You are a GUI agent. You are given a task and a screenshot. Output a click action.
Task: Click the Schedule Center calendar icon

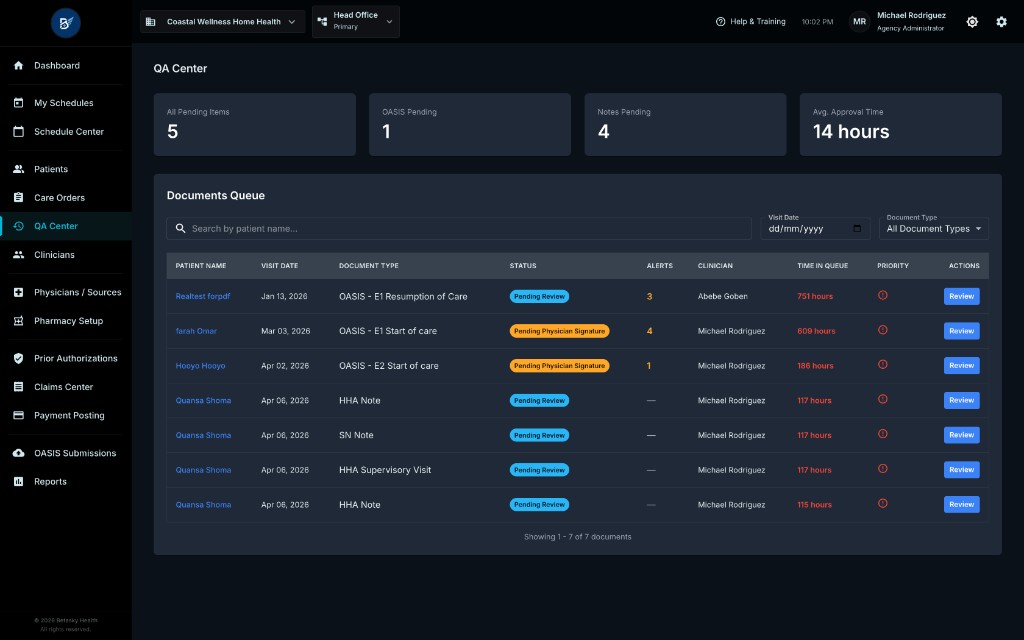click(18, 131)
